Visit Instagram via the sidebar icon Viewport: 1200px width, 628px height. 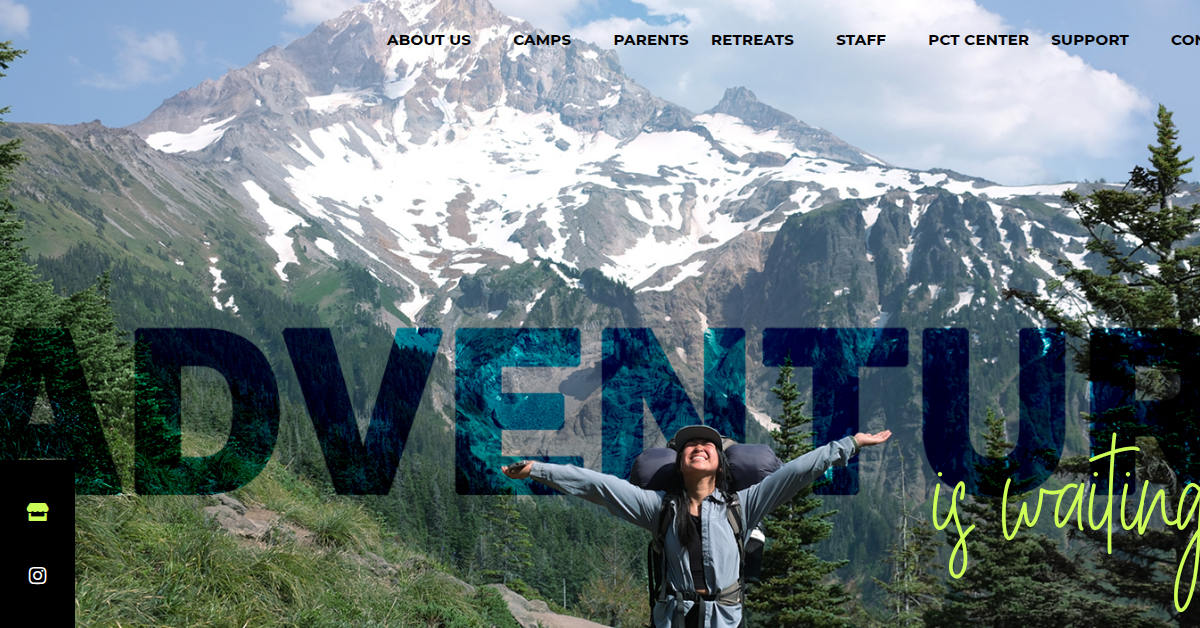click(x=37, y=575)
